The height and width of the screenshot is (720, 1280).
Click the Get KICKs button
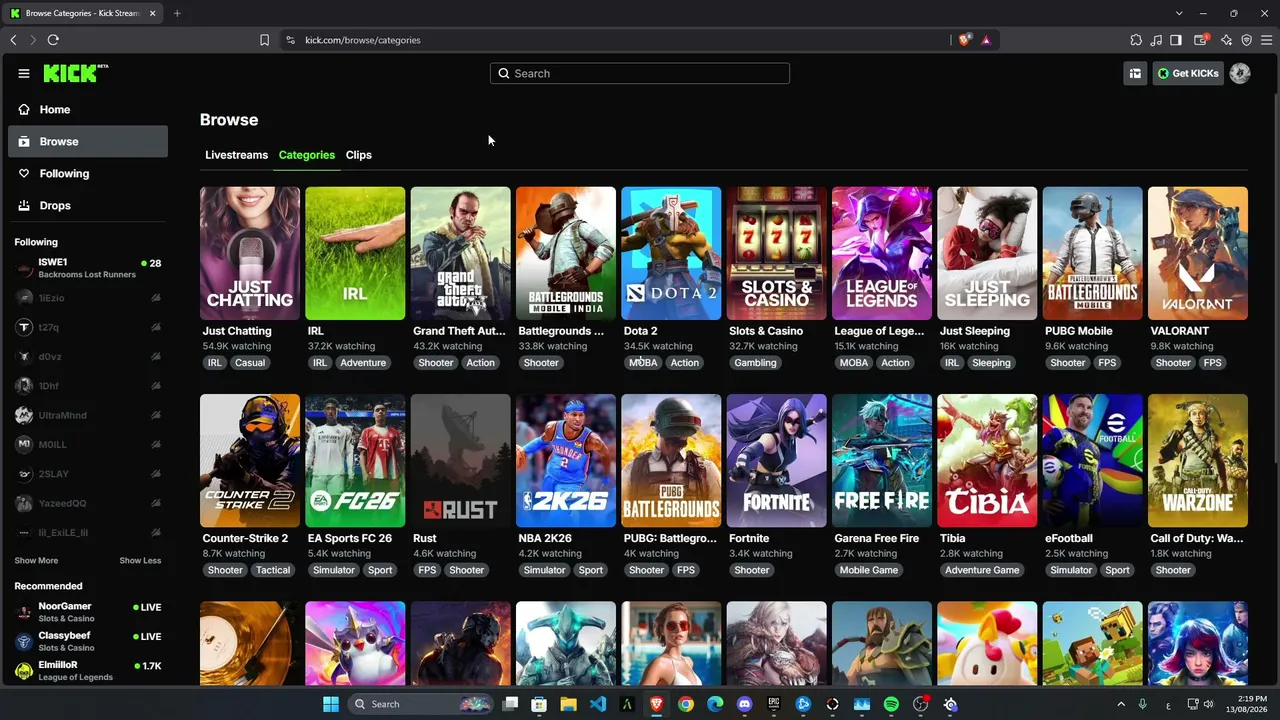tap(1188, 73)
